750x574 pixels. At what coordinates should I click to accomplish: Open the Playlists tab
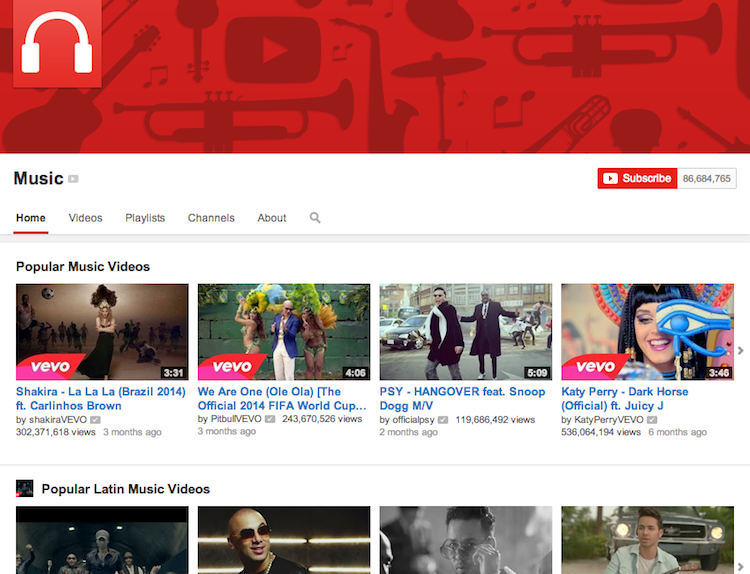point(145,218)
